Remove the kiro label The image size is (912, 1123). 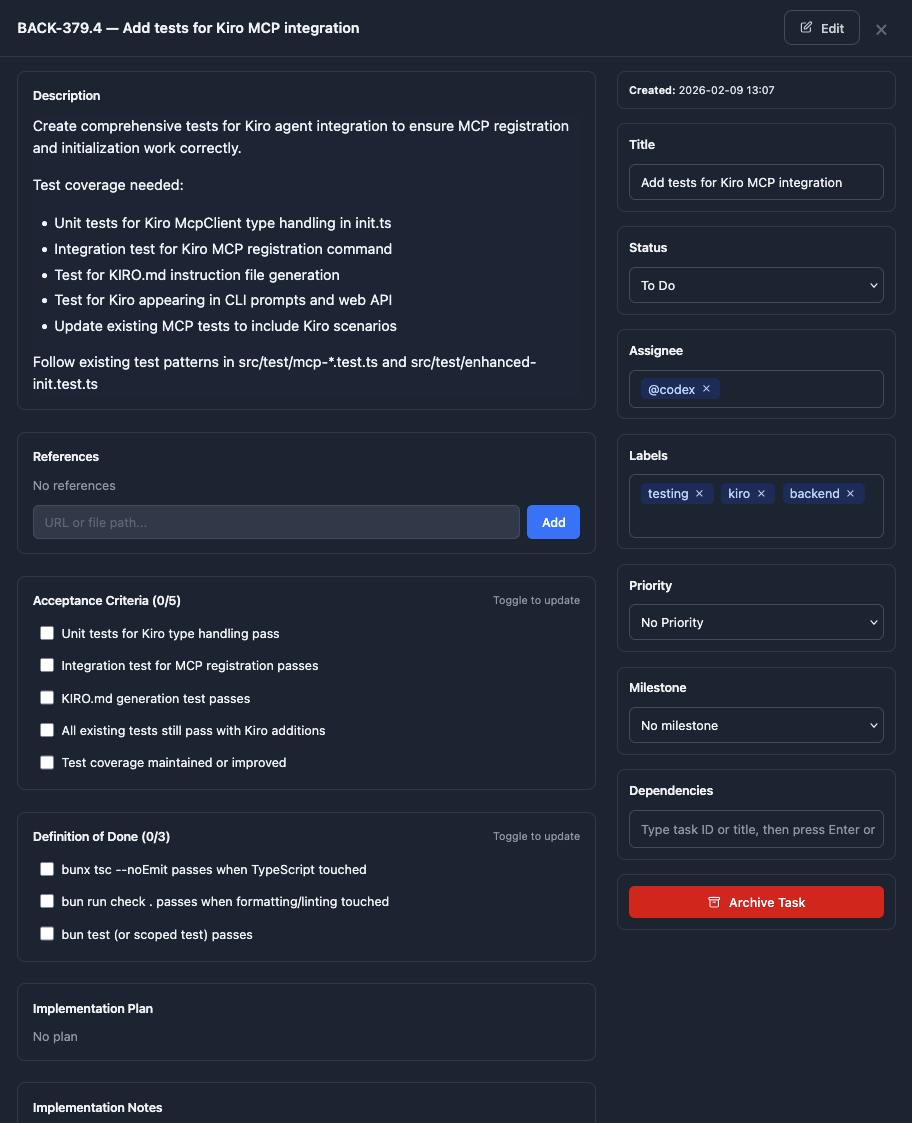[761, 493]
